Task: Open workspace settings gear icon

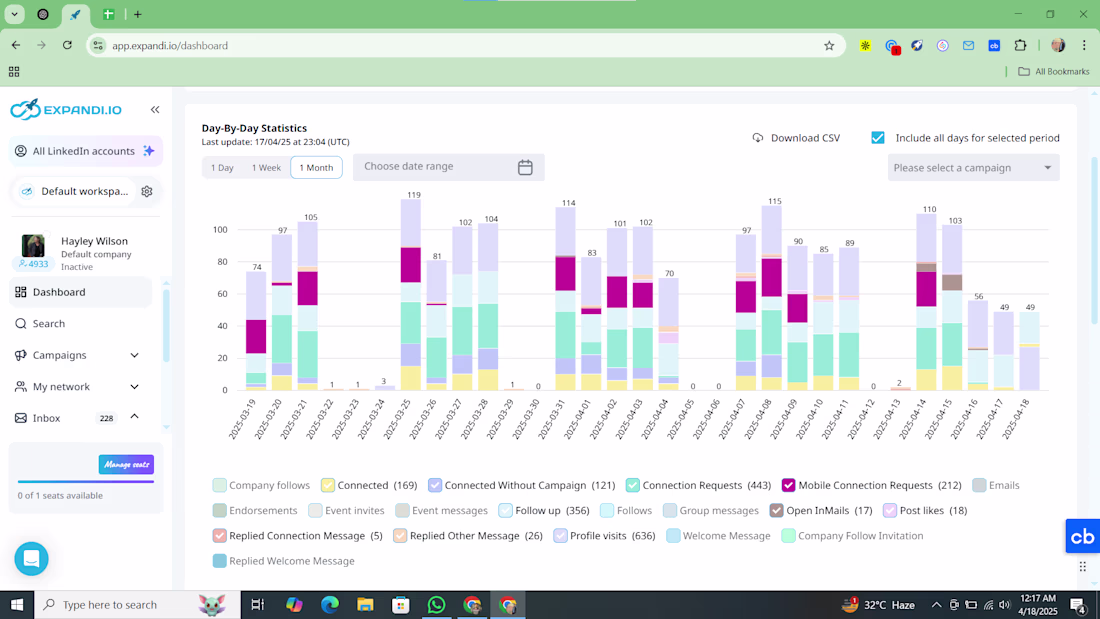Action: click(x=147, y=191)
